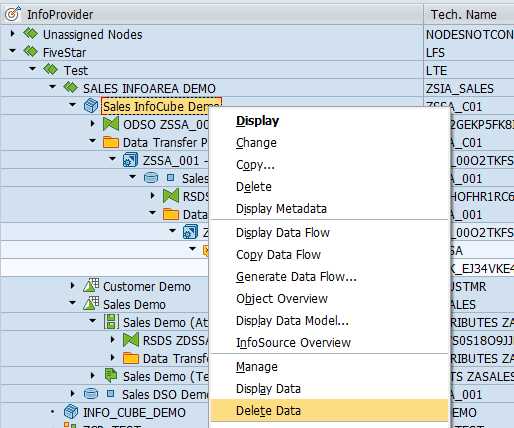This screenshot has width=514, height=428.
Task: Click the INFO_CUBE_DEMO cube icon
Action: (x=71, y=412)
